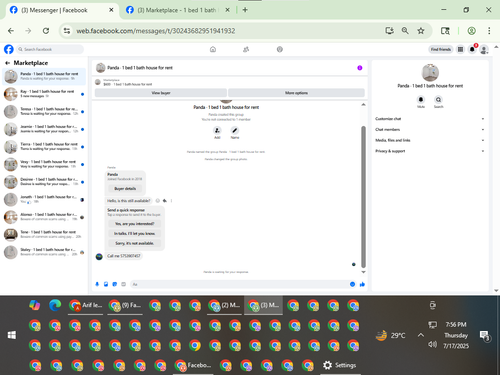This screenshot has width=500, height=375.
Task: Click the chat message list scrollbar
Action: (x=363, y=197)
